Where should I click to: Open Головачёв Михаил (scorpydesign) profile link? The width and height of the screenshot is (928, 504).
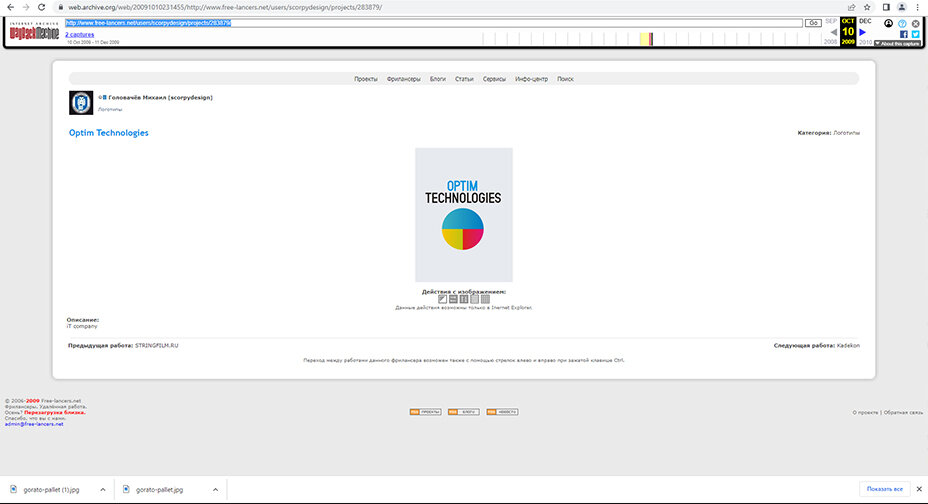[x=160, y=98]
